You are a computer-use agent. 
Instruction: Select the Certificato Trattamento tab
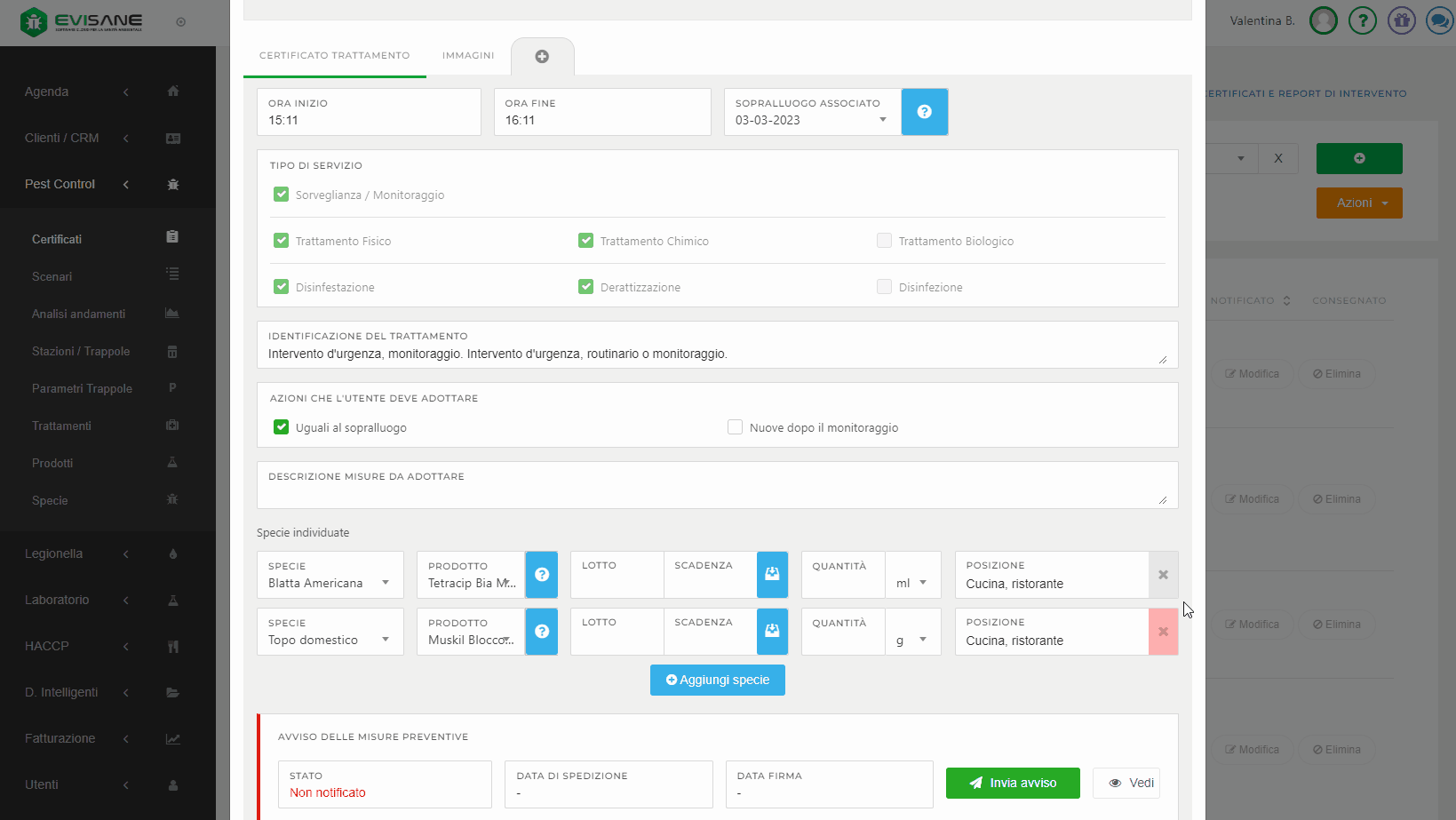click(x=334, y=55)
